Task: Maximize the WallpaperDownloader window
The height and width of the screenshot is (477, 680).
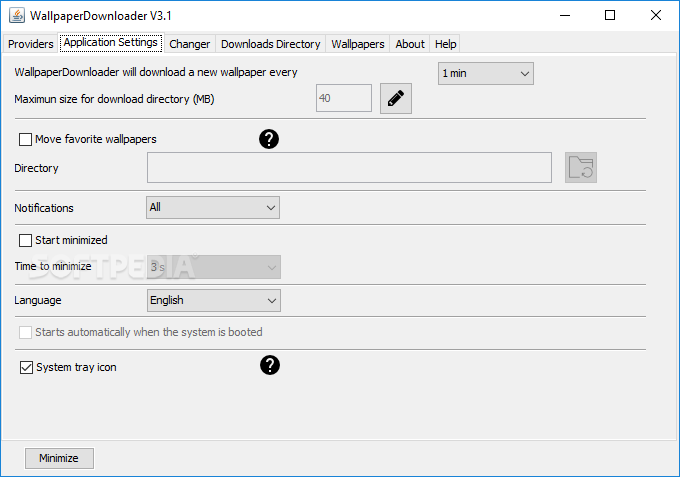Action: 610,15
